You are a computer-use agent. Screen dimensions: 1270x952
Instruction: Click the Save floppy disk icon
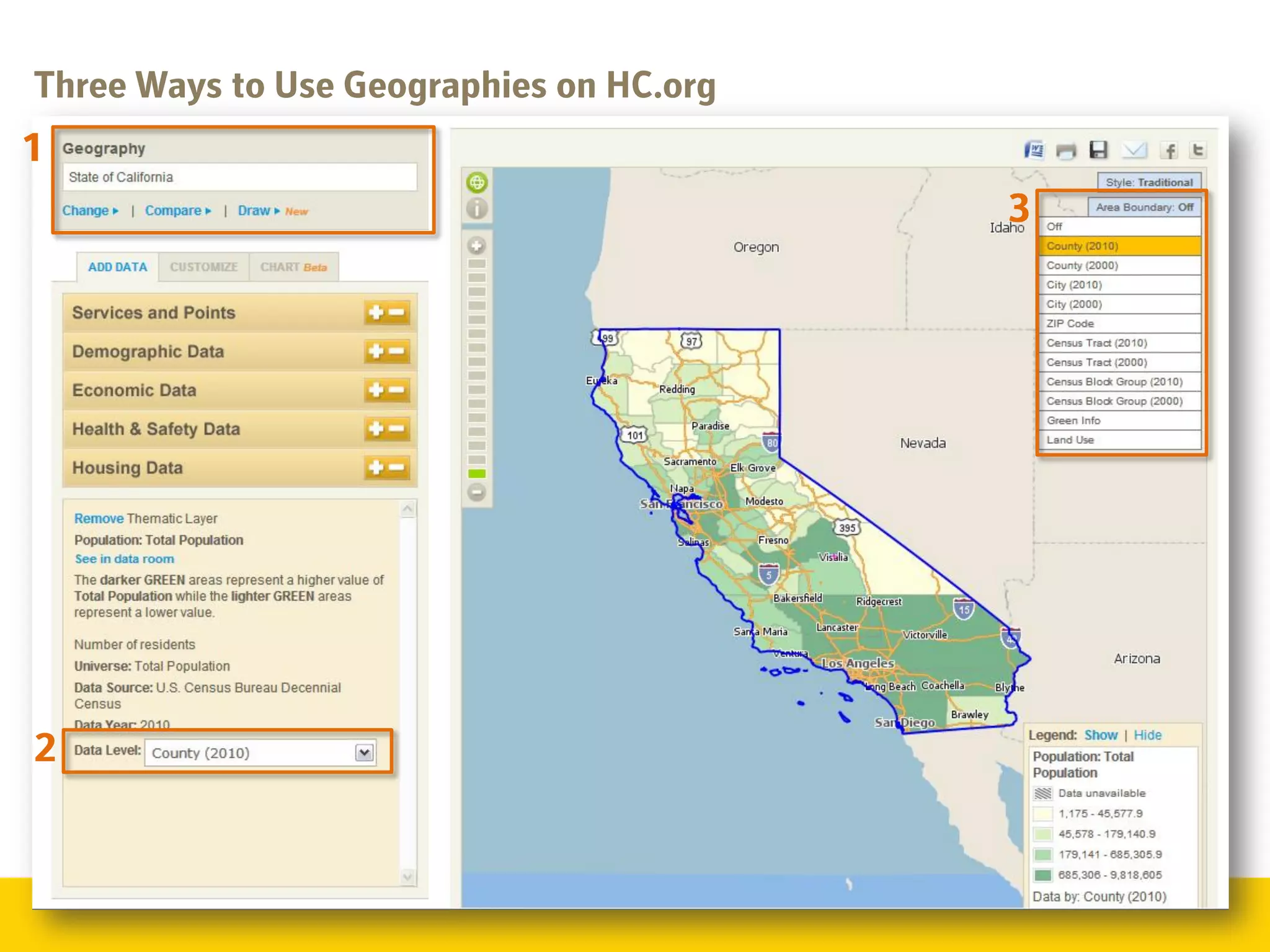[x=1098, y=150]
